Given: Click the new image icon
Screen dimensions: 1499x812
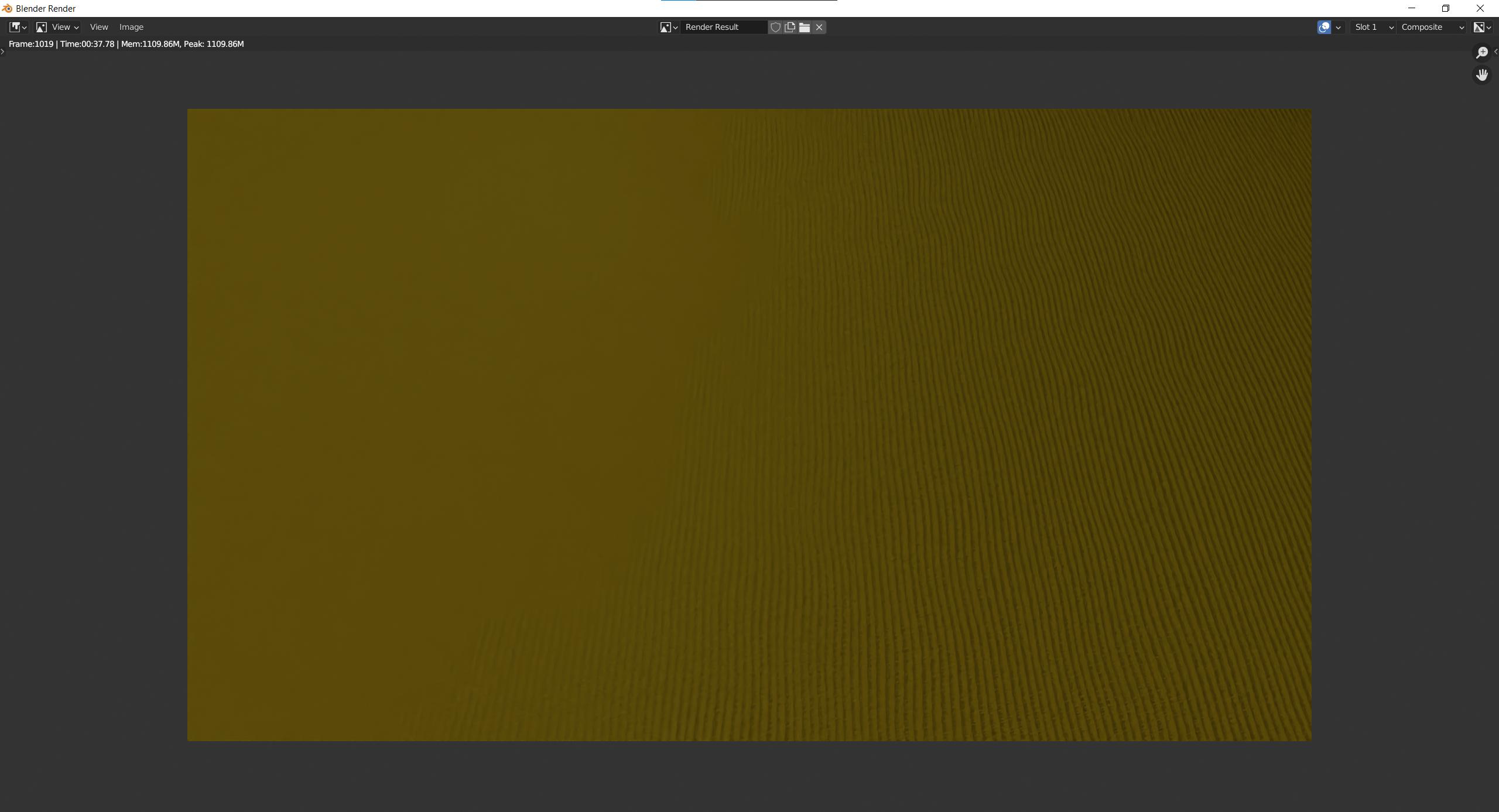Looking at the screenshot, I should pyautogui.click(x=790, y=27).
